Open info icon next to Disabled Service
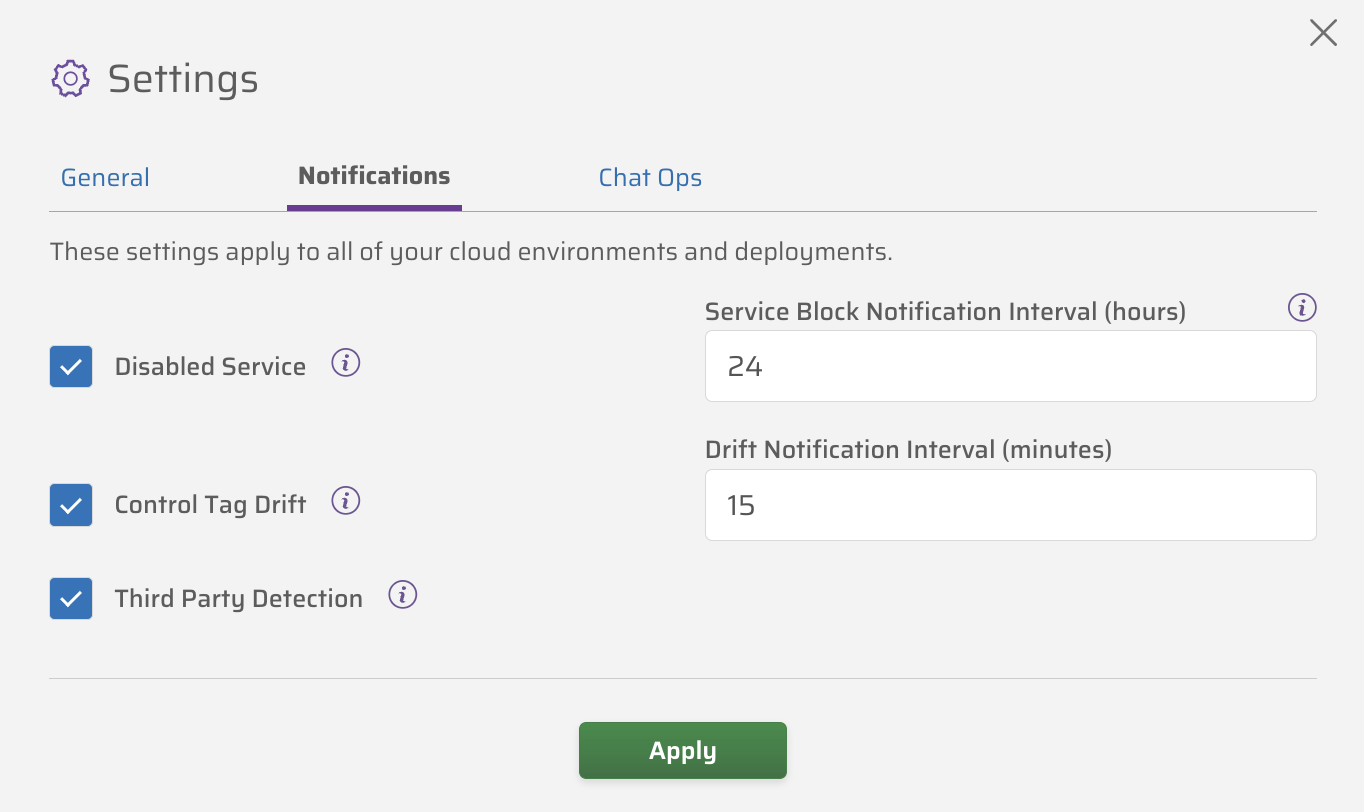 coord(346,363)
